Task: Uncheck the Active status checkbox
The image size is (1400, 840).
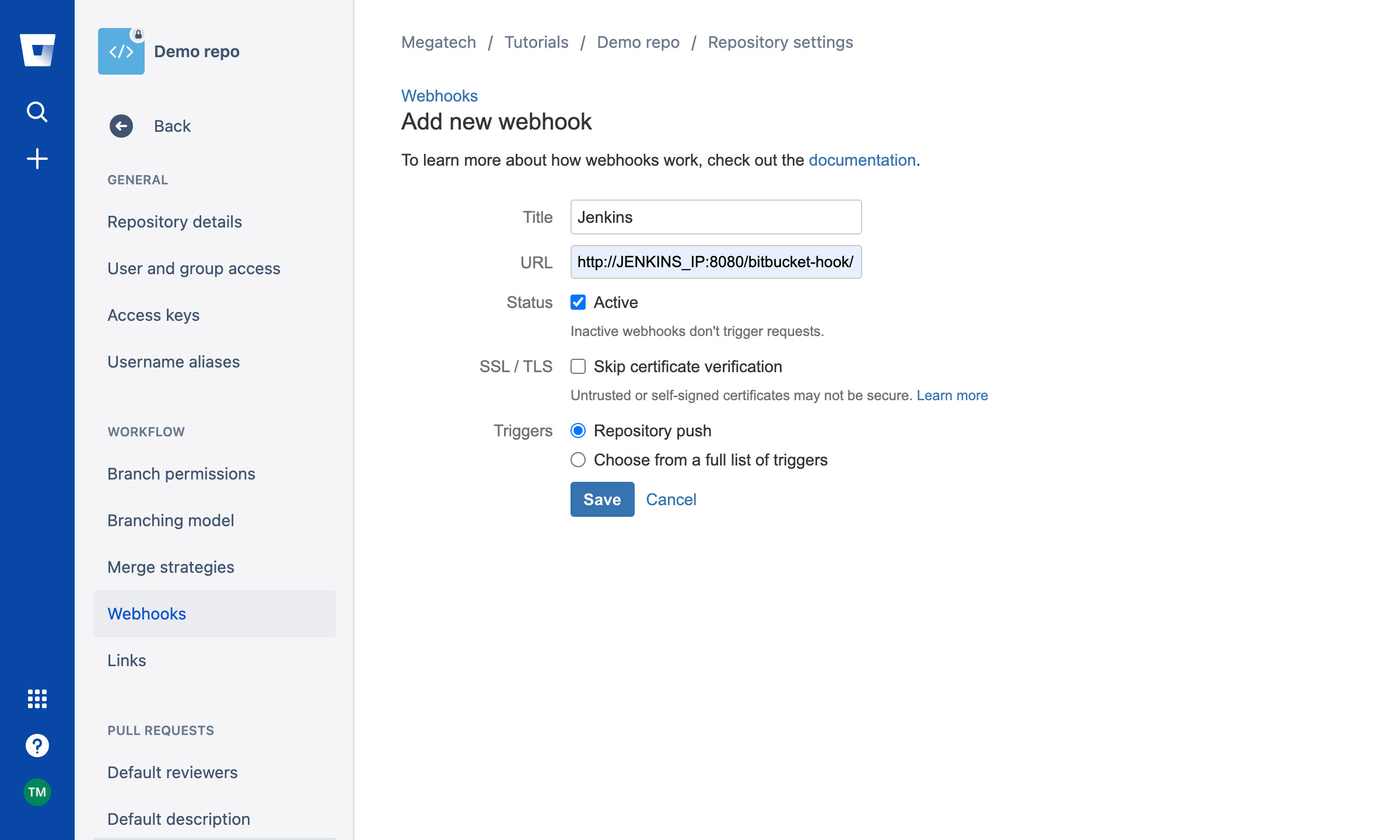Action: 578,302
